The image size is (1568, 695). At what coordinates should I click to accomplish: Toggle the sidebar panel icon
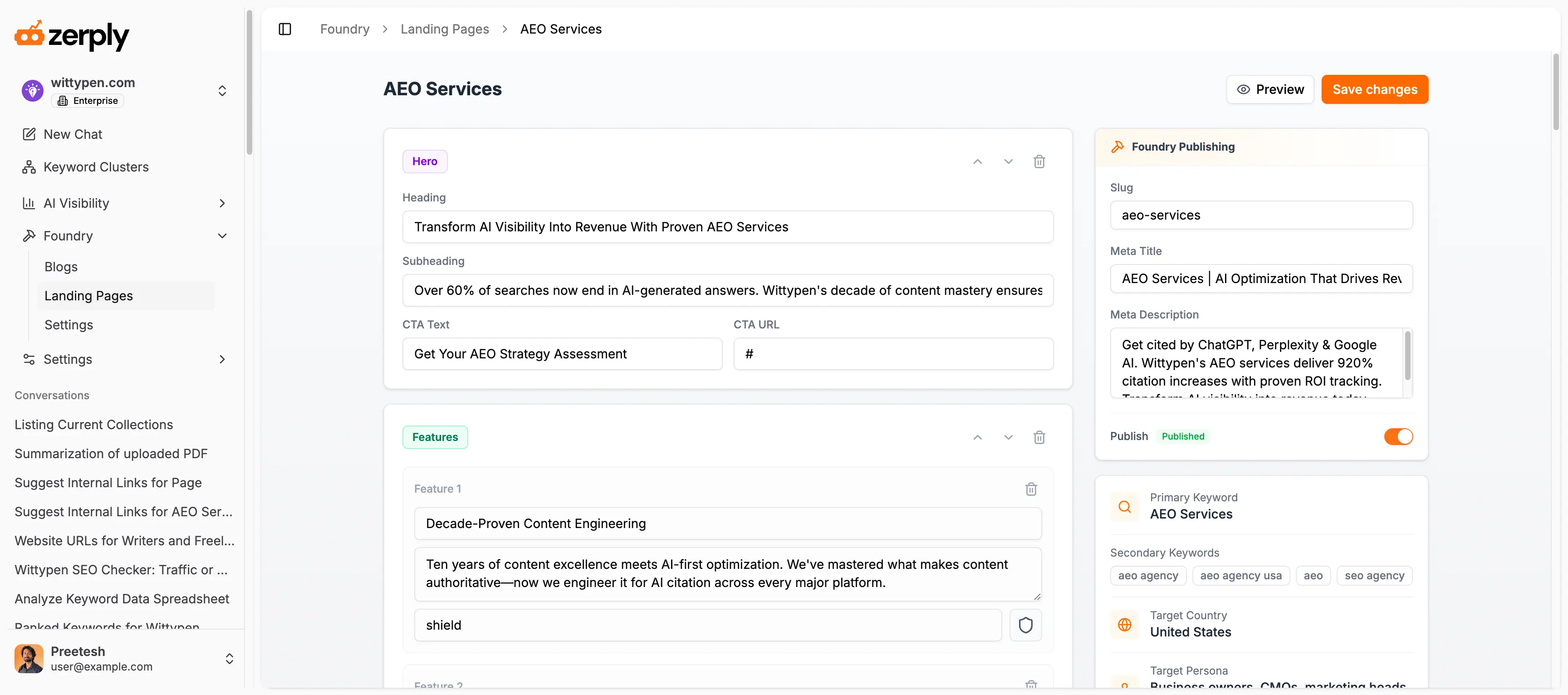285,29
